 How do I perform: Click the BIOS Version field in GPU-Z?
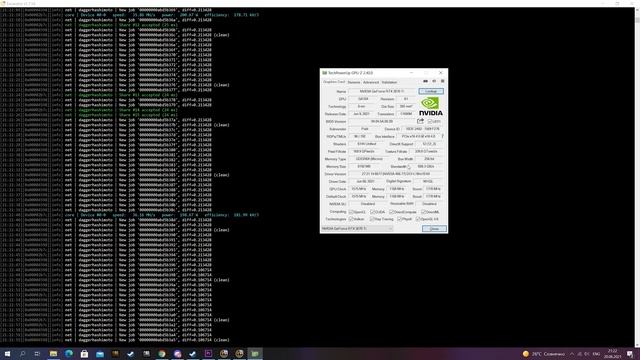(x=382, y=121)
